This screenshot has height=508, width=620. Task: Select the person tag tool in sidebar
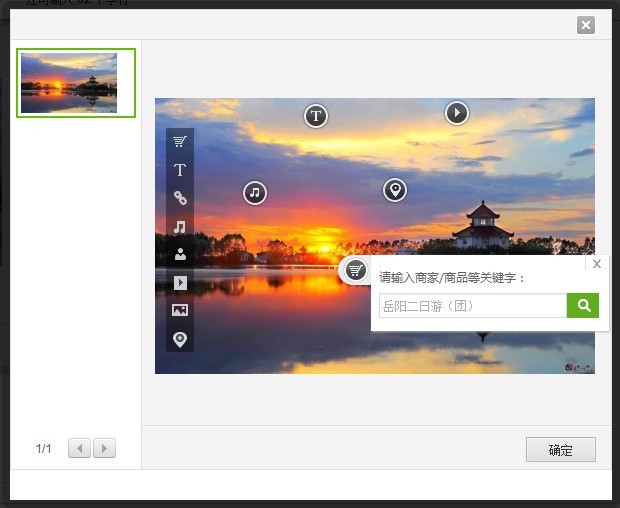tap(180, 254)
